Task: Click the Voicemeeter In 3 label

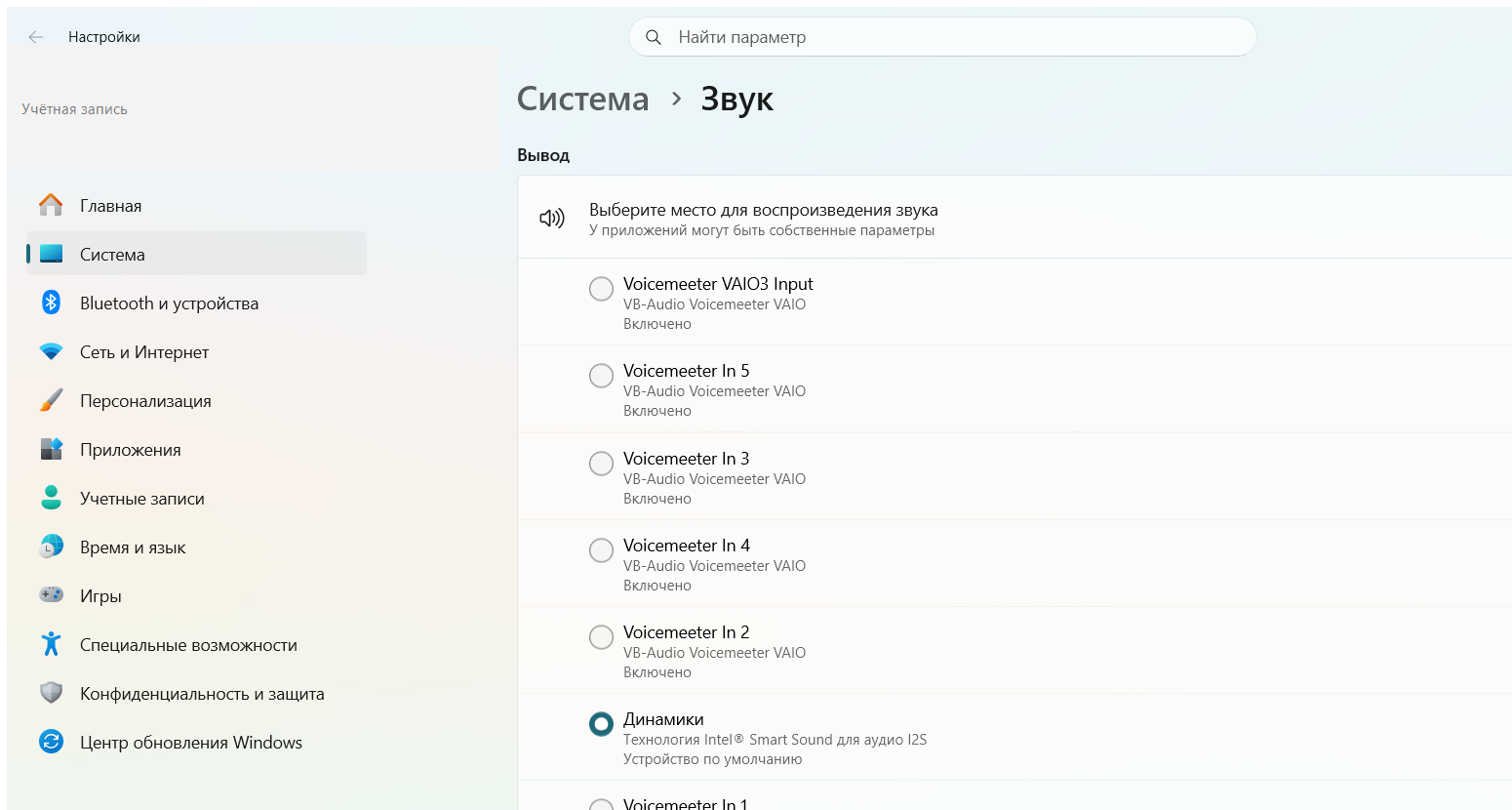Action: (687, 459)
